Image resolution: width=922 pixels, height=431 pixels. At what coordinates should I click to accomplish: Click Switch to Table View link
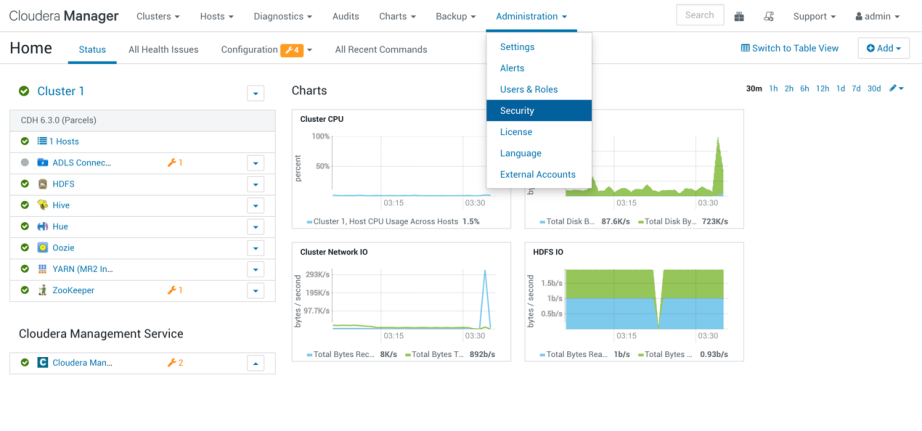[x=789, y=48]
